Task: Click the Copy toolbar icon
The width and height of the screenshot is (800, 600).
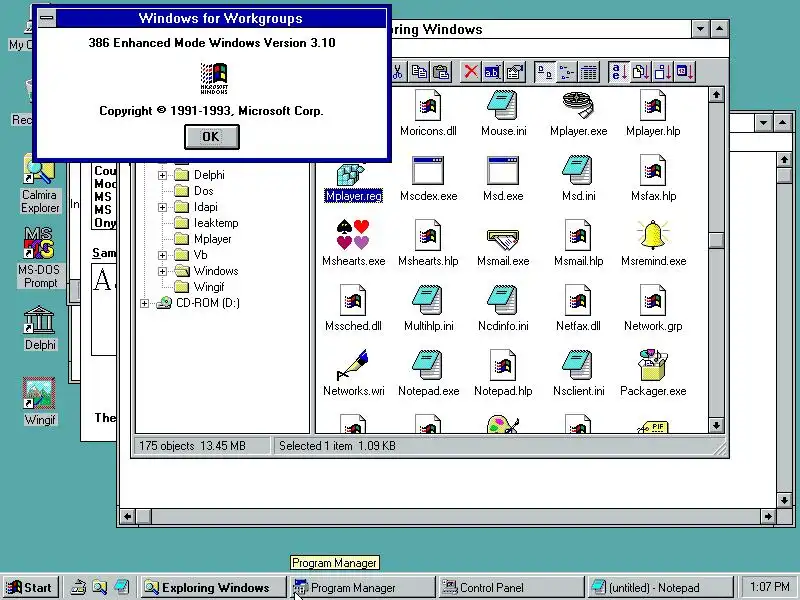Action: [x=420, y=72]
